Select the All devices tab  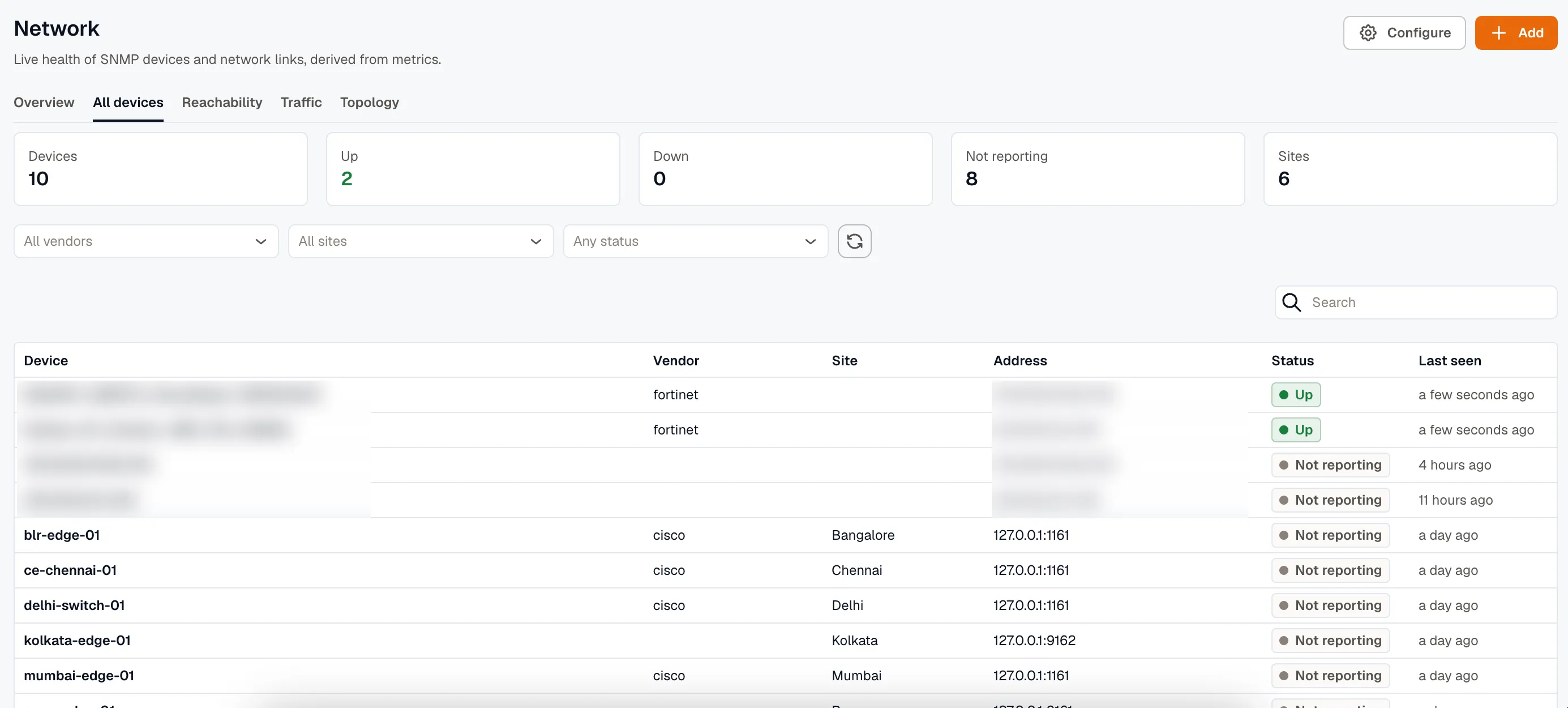[x=128, y=103]
